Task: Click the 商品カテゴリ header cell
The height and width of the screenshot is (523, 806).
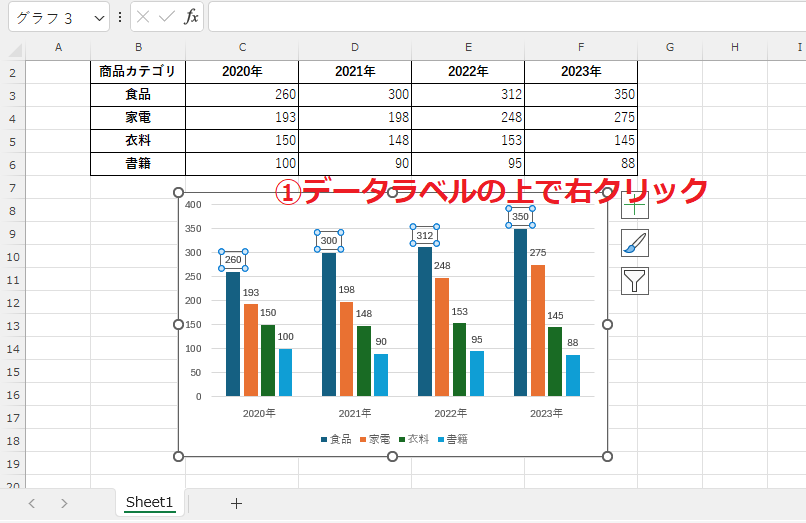Action: click(138, 71)
